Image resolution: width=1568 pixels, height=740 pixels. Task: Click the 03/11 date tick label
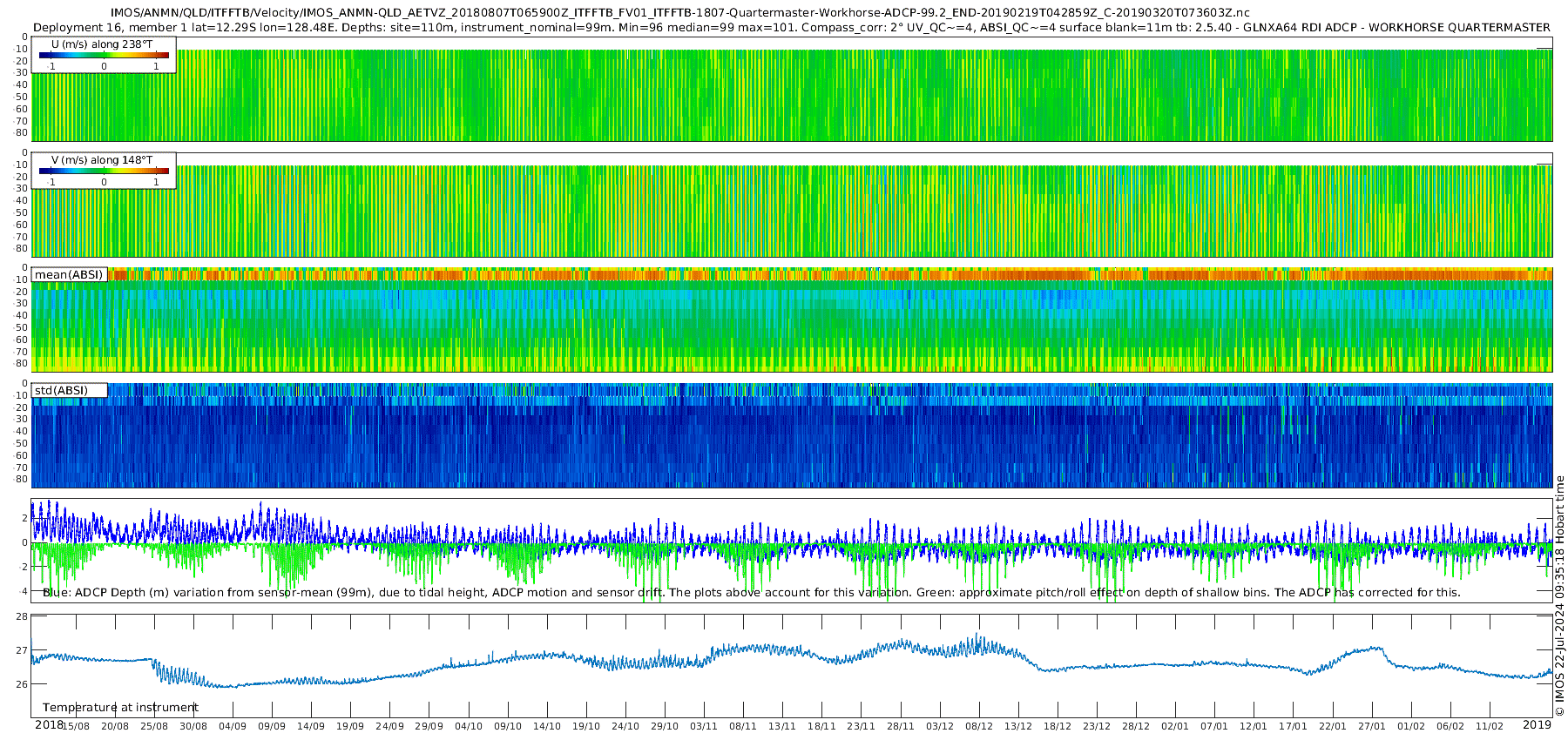point(704,726)
